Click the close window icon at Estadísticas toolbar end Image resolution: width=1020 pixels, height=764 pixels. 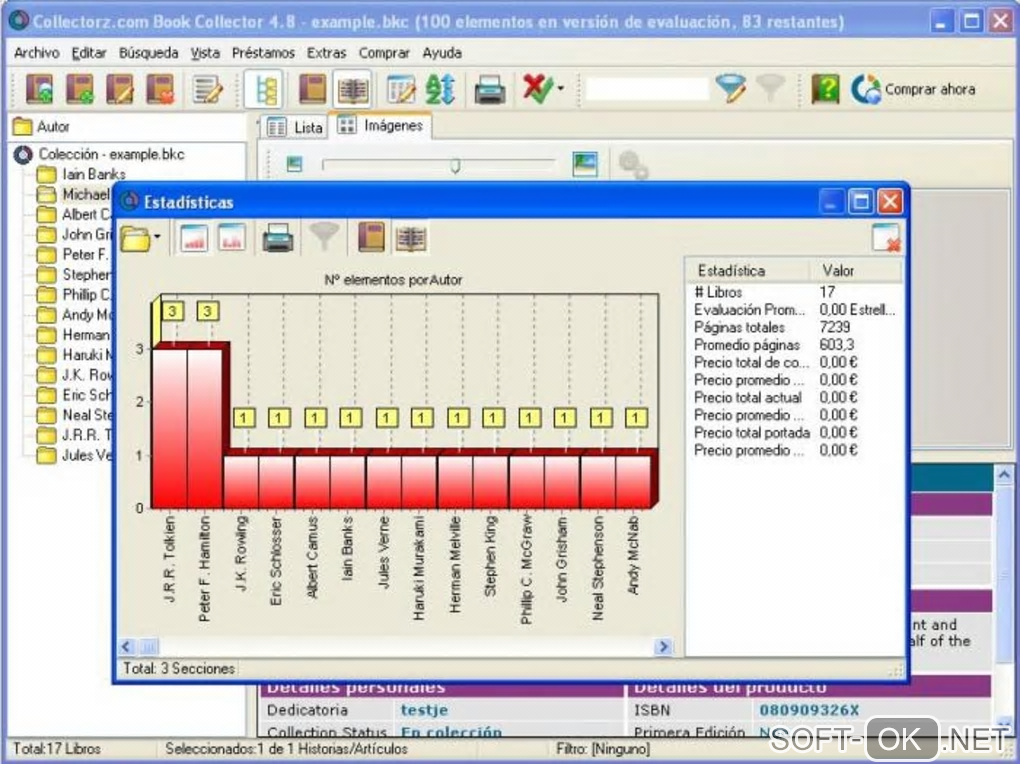[x=886, y=238]
